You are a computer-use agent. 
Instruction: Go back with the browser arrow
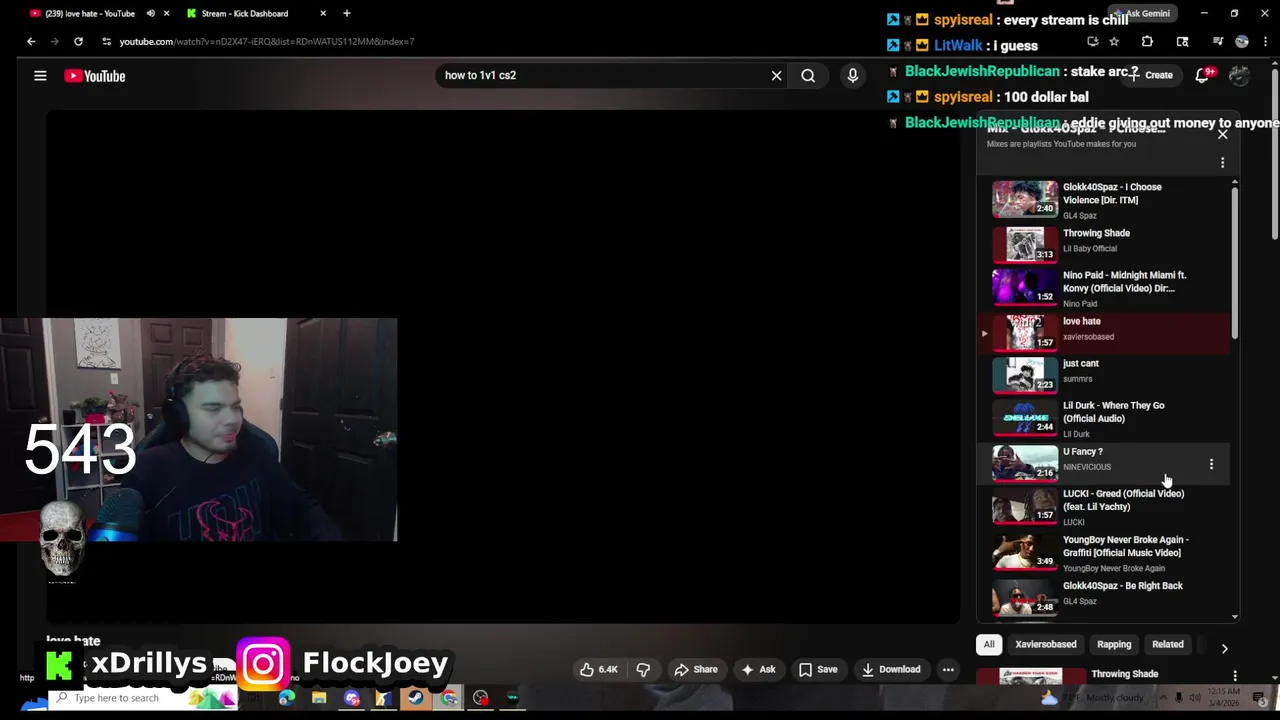31,41
